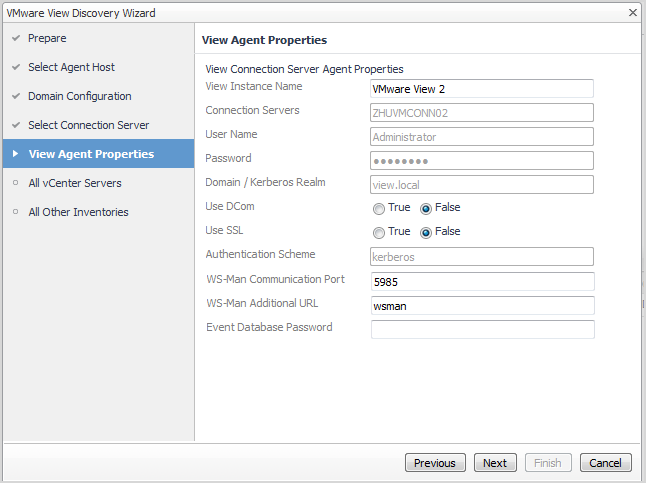Select True for Use DCom
The height and width of the screenshot is (483, 646).
click(379, 209)
